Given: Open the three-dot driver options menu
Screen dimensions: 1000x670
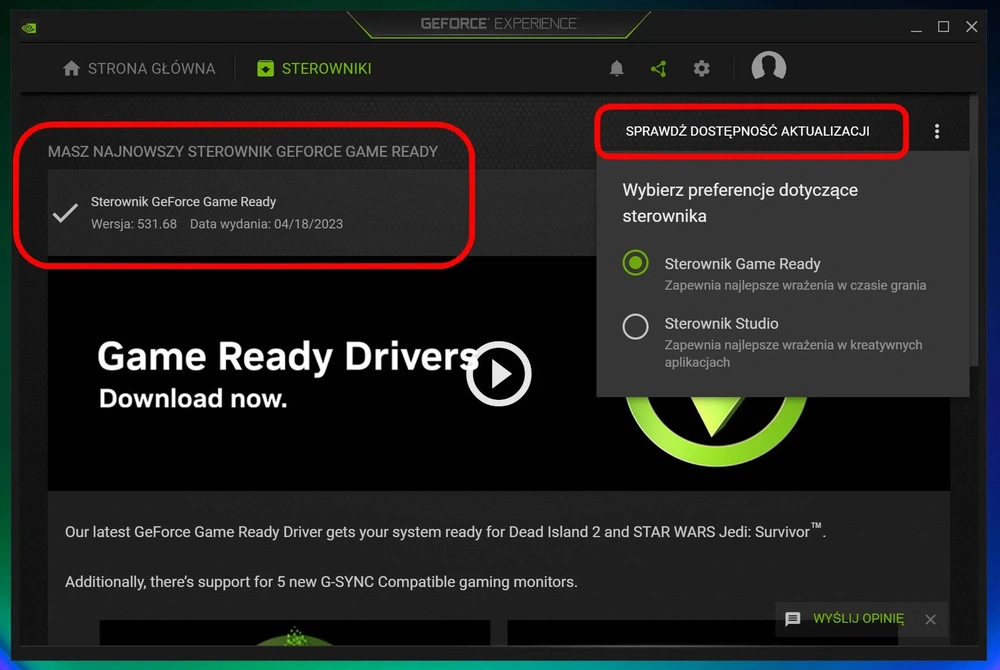Looking at the screenshot, I should click(x=937, y=131).
